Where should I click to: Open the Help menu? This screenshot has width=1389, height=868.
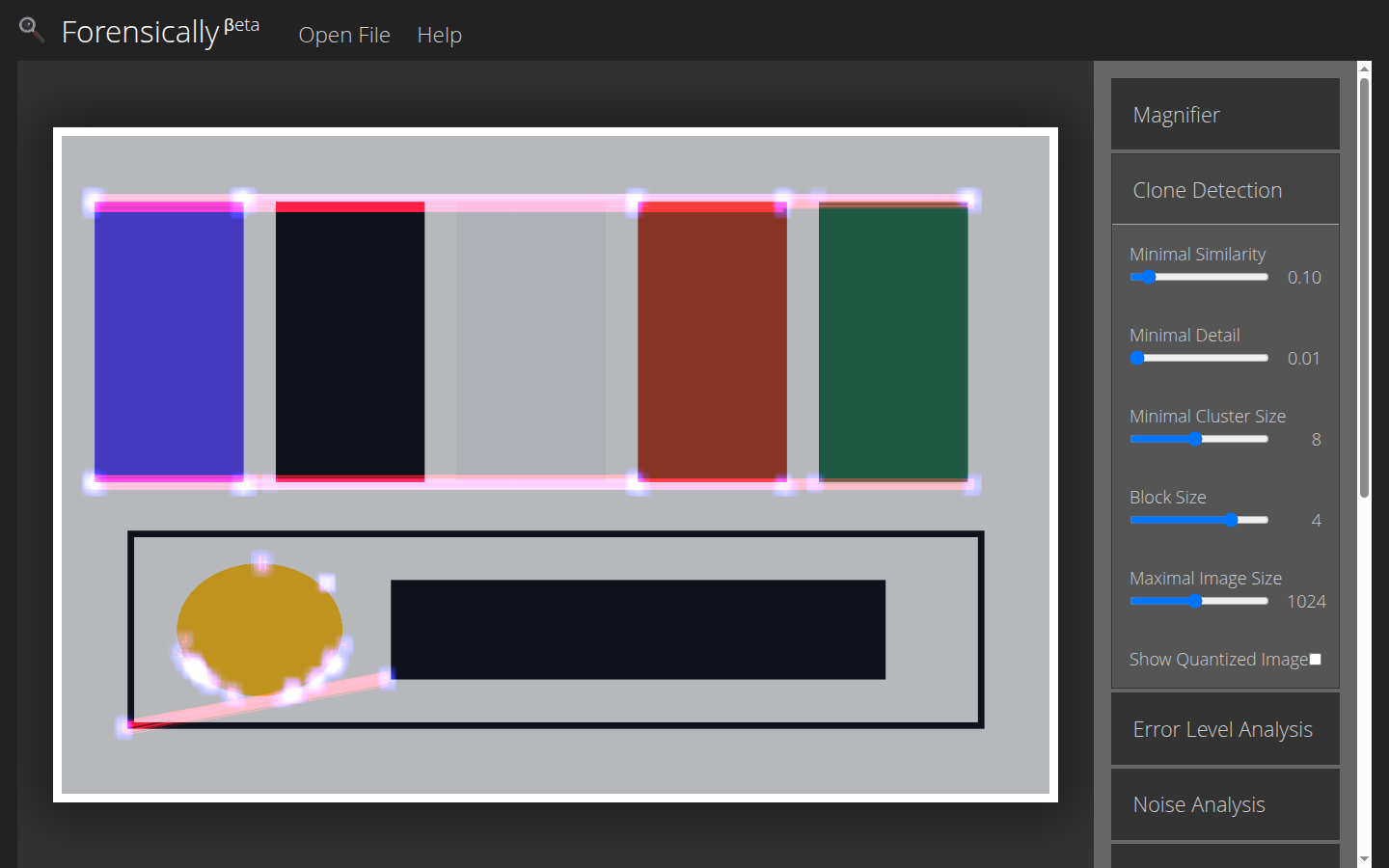click(439, 35)
